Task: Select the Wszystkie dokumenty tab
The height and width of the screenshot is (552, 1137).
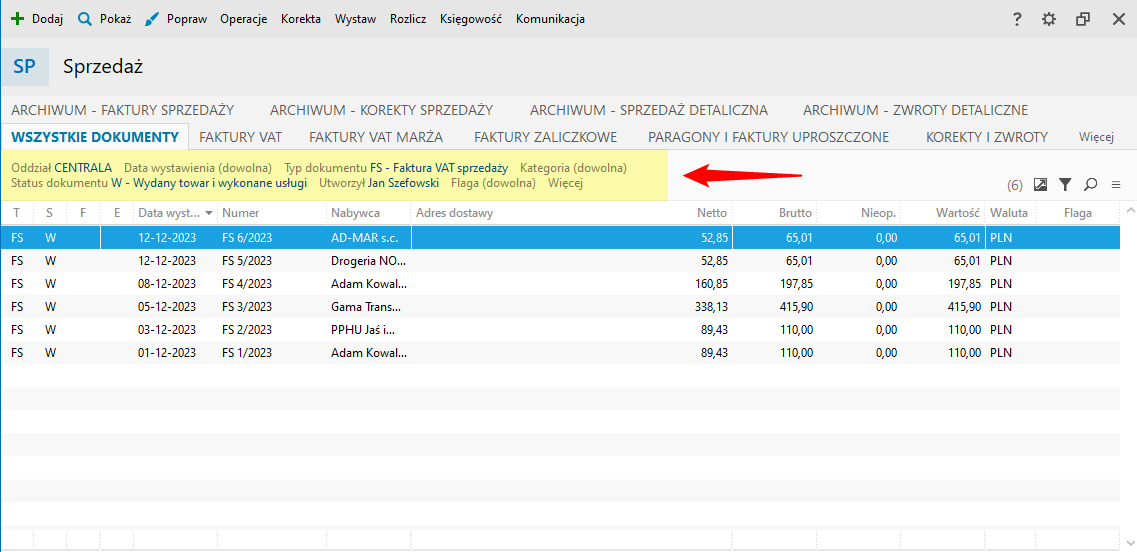Action: click(x=95, y=136)
